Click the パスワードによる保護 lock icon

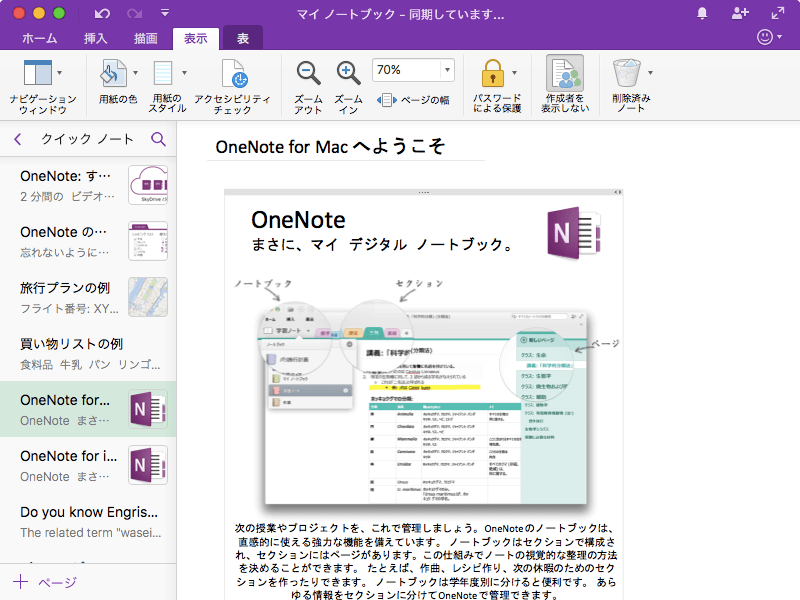(492, 73)
